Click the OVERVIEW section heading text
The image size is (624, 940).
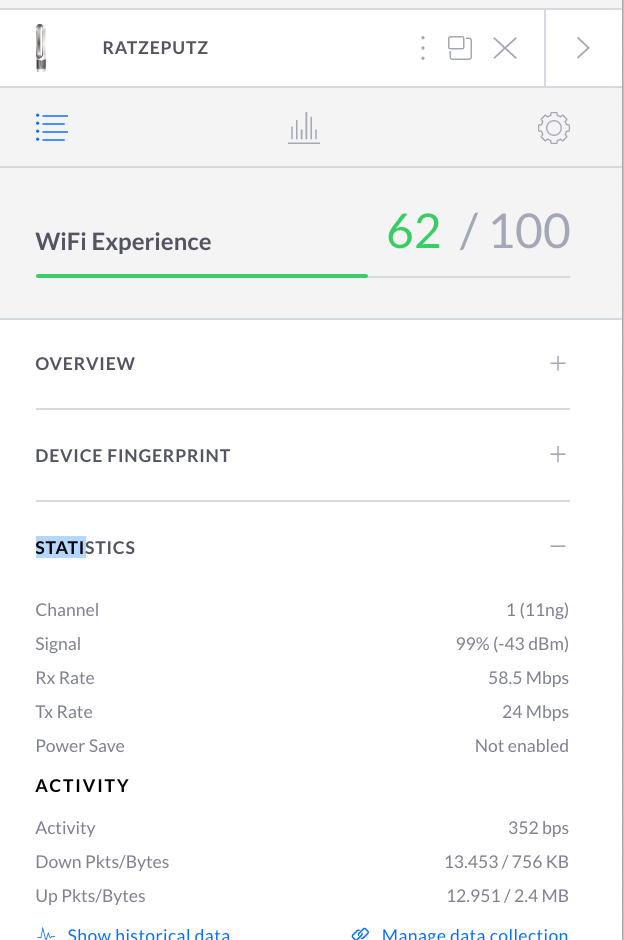[85, 364]
